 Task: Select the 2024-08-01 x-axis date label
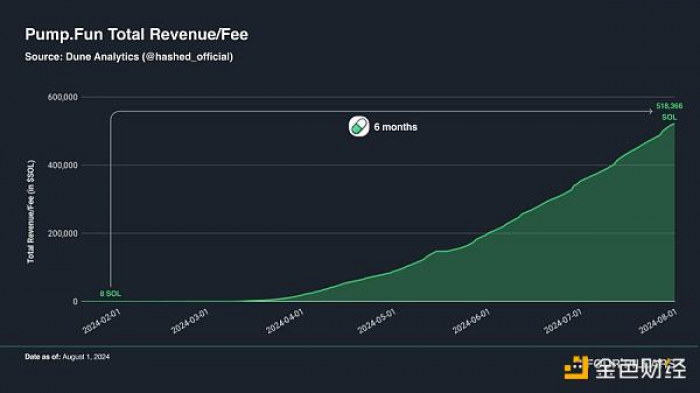click(x=658, y=321)
